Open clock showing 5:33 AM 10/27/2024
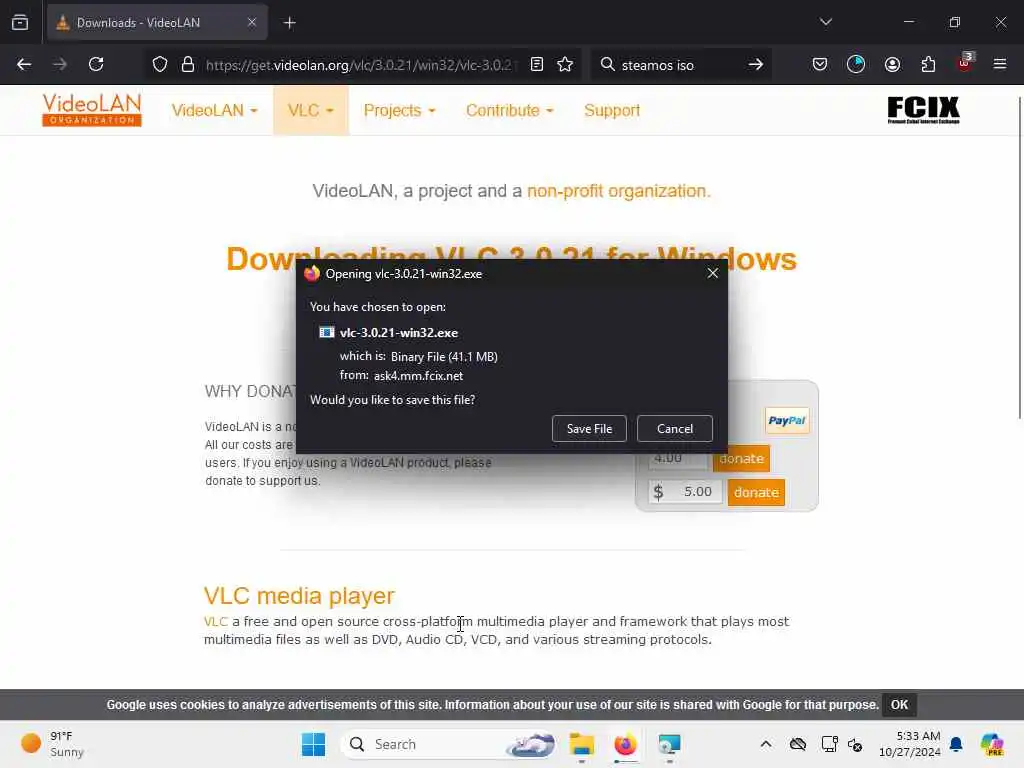Screen dimensions: 1024x768 click(x=910, y=744)
